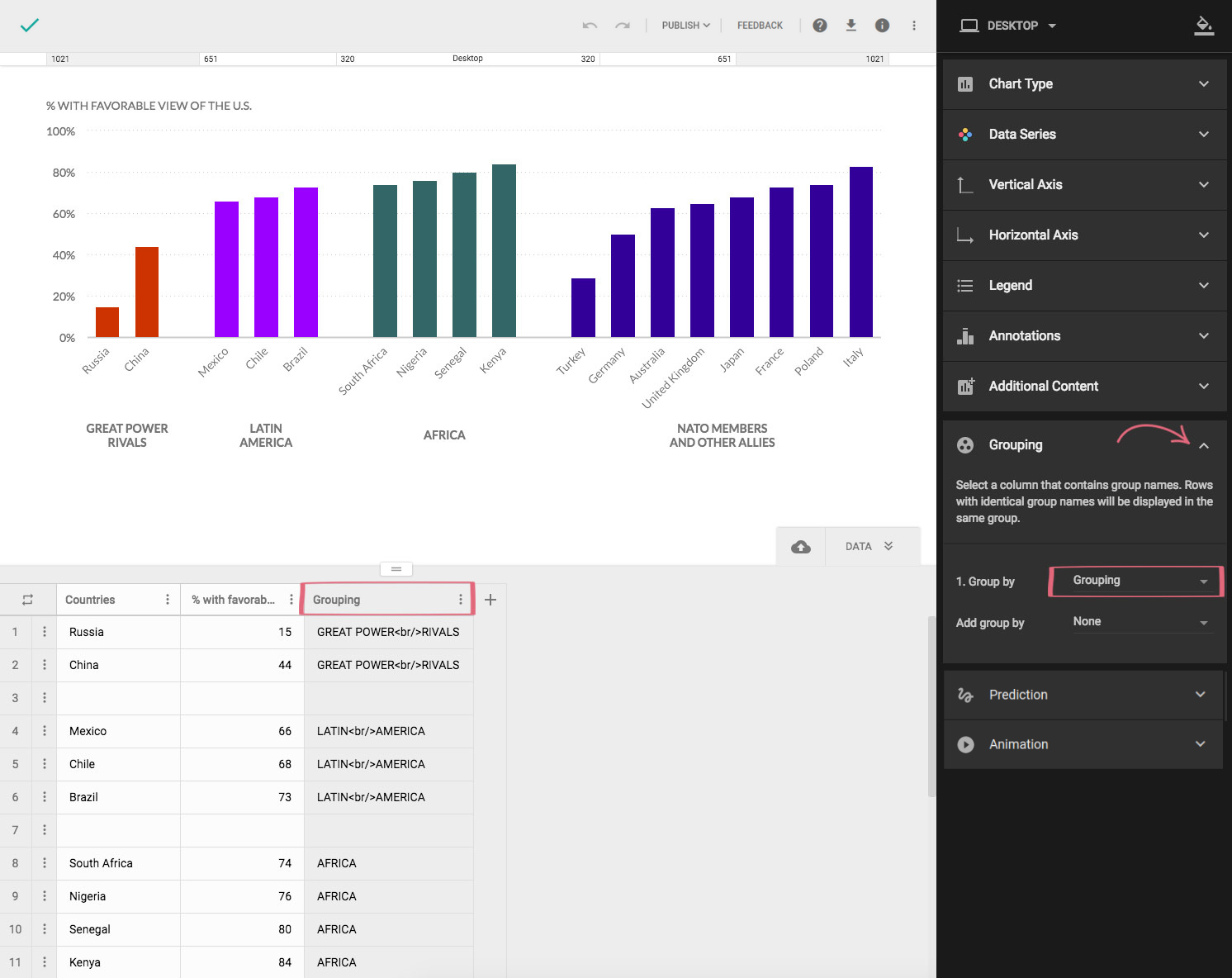Open the paint bucket theme icon

[x=1204, y=26]
